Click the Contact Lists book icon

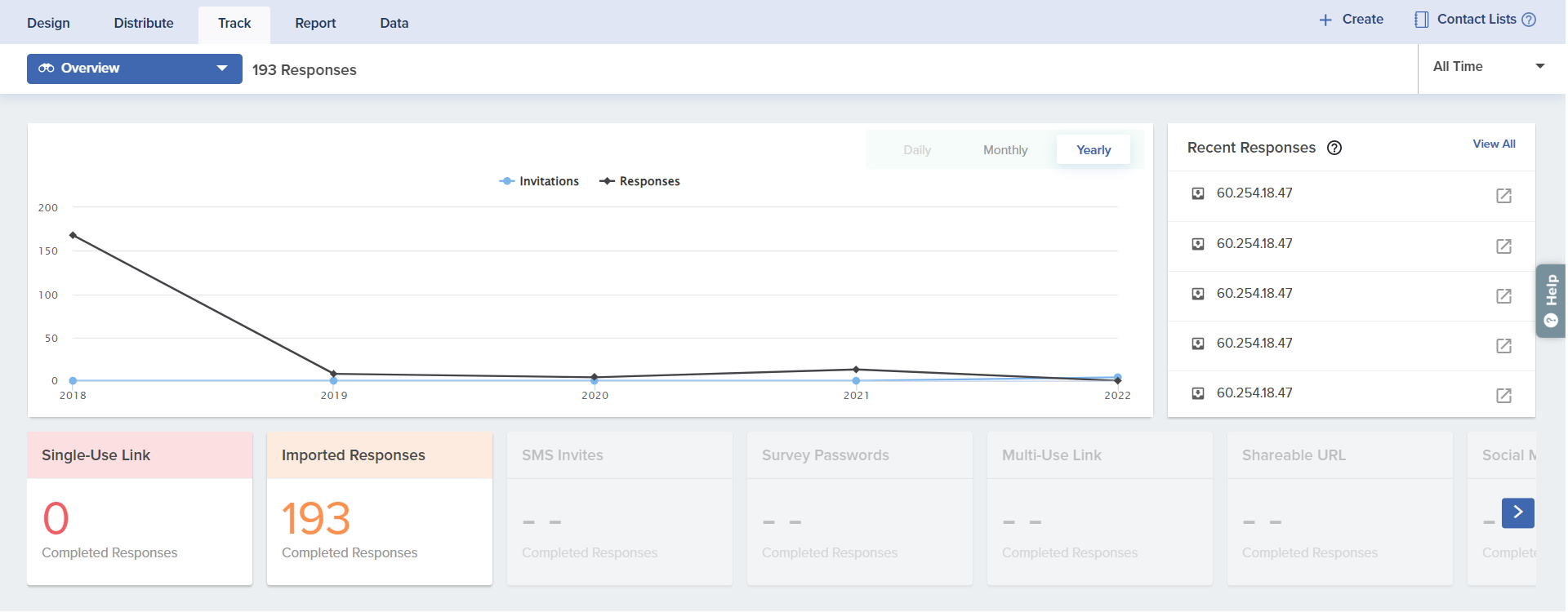tap(1422, 20)
